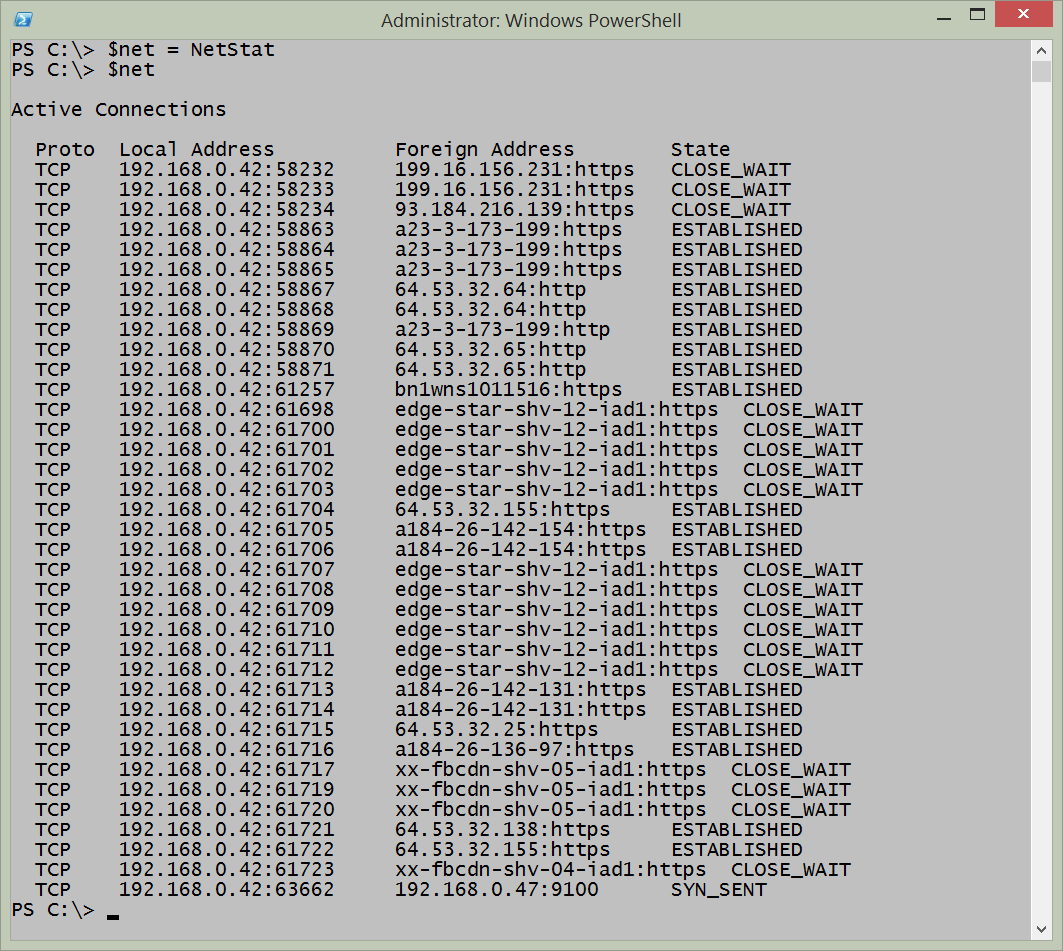Click the SYN_SENT state entry
This screenshot has height=951, width=1063.
(x=719, y=890)
